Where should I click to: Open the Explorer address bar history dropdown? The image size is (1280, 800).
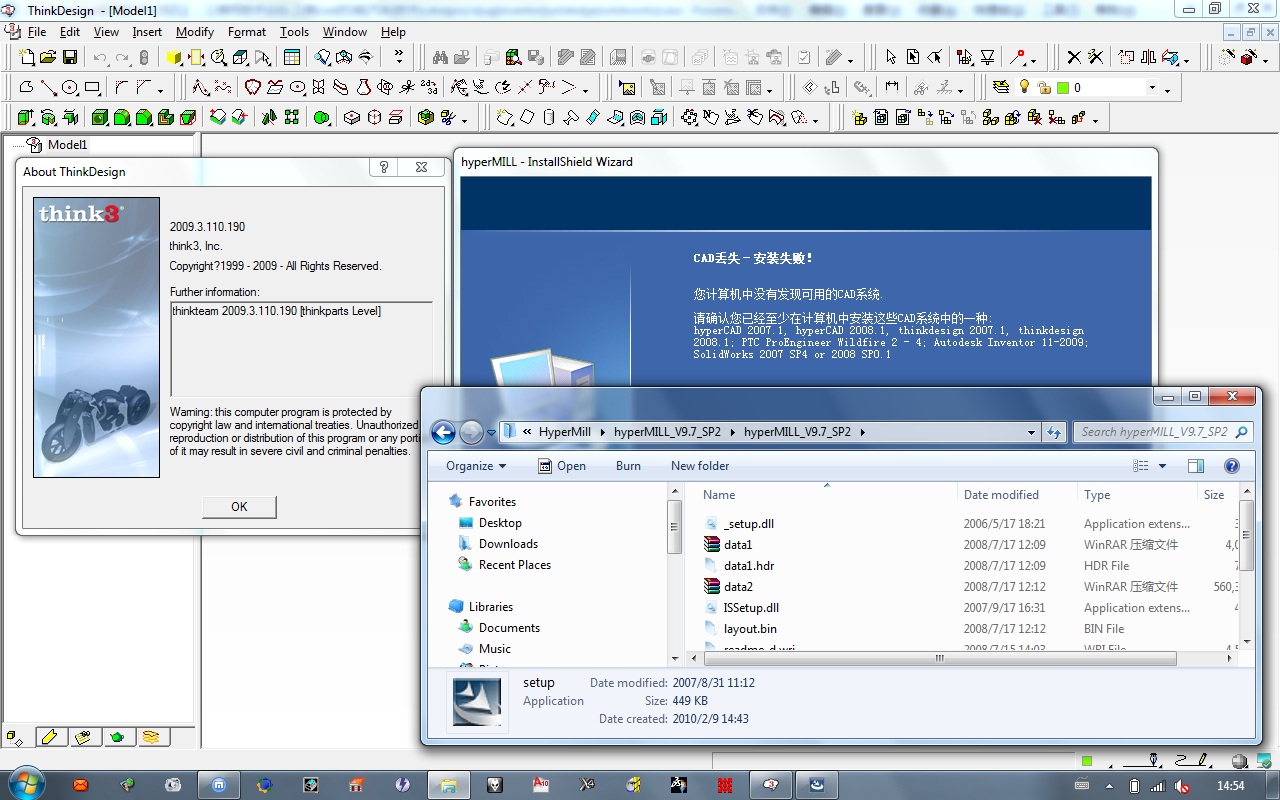pos(1031,432)
